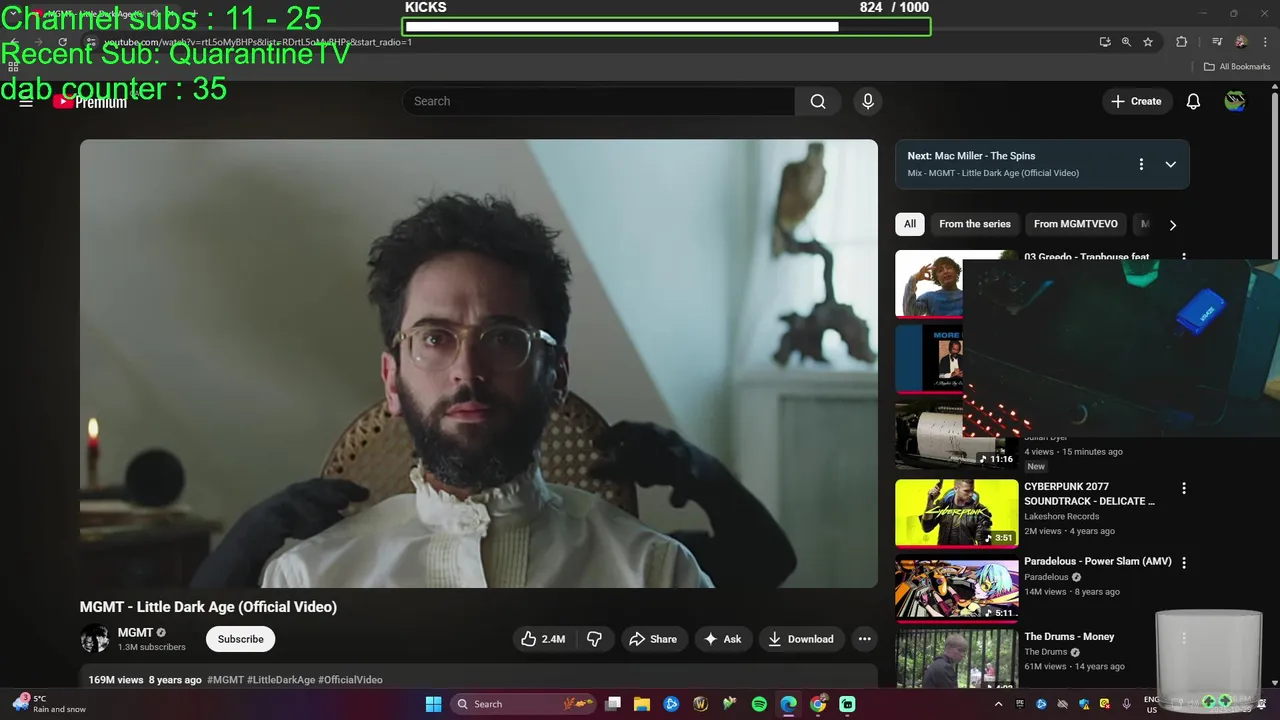Open the Paradelous Power Slam thumbnail
This screenshot has height=720, width=1280.
[x=957, y=589]
